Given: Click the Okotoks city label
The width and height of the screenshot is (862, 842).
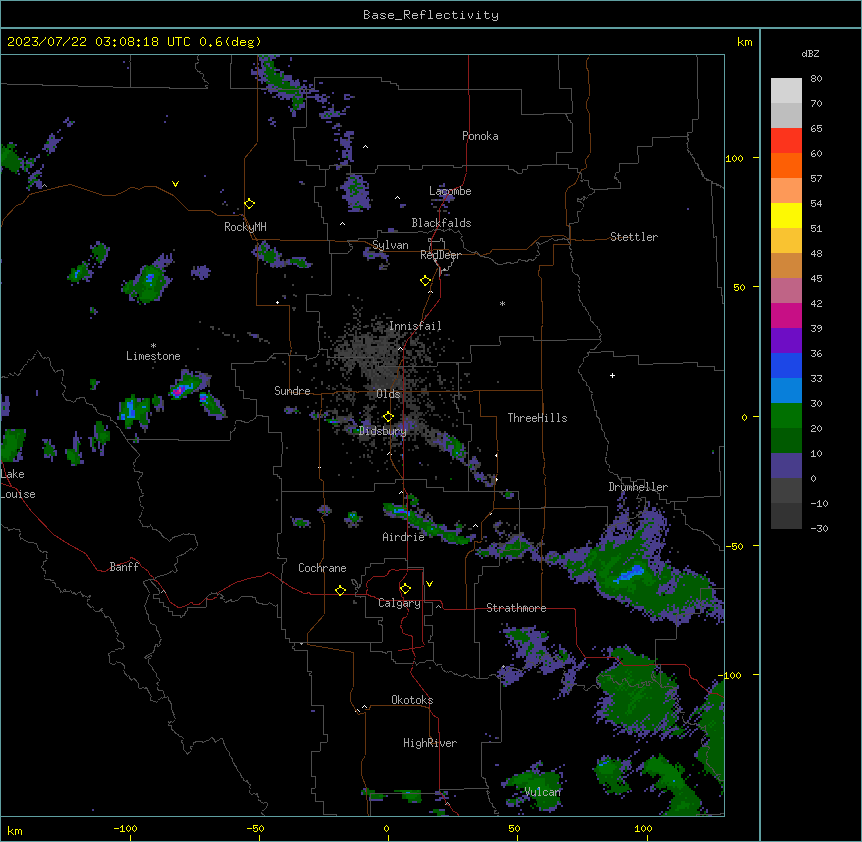Looking at the screenshot, I should click(412, 700).
